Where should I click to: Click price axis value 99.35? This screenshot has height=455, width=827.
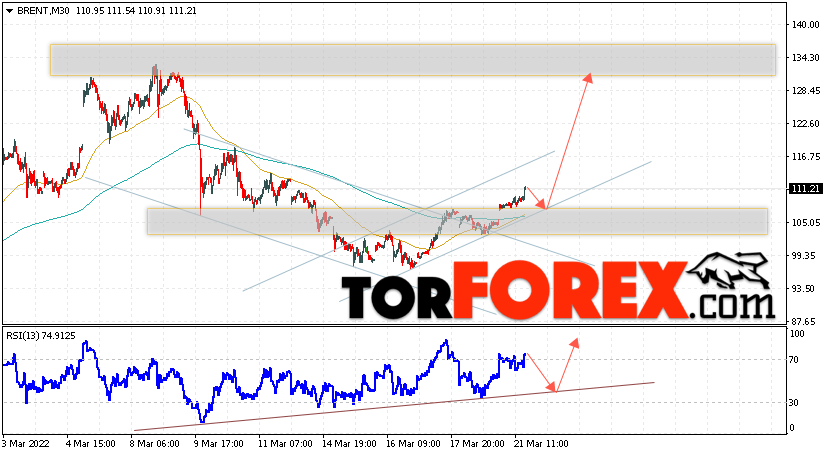(805, 256)
